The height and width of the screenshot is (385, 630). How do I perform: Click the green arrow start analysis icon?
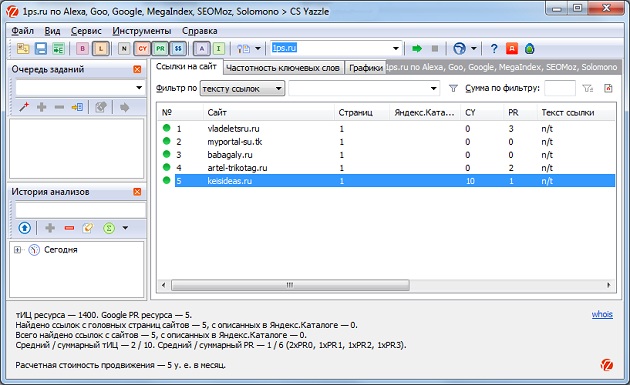pos(417,49)
